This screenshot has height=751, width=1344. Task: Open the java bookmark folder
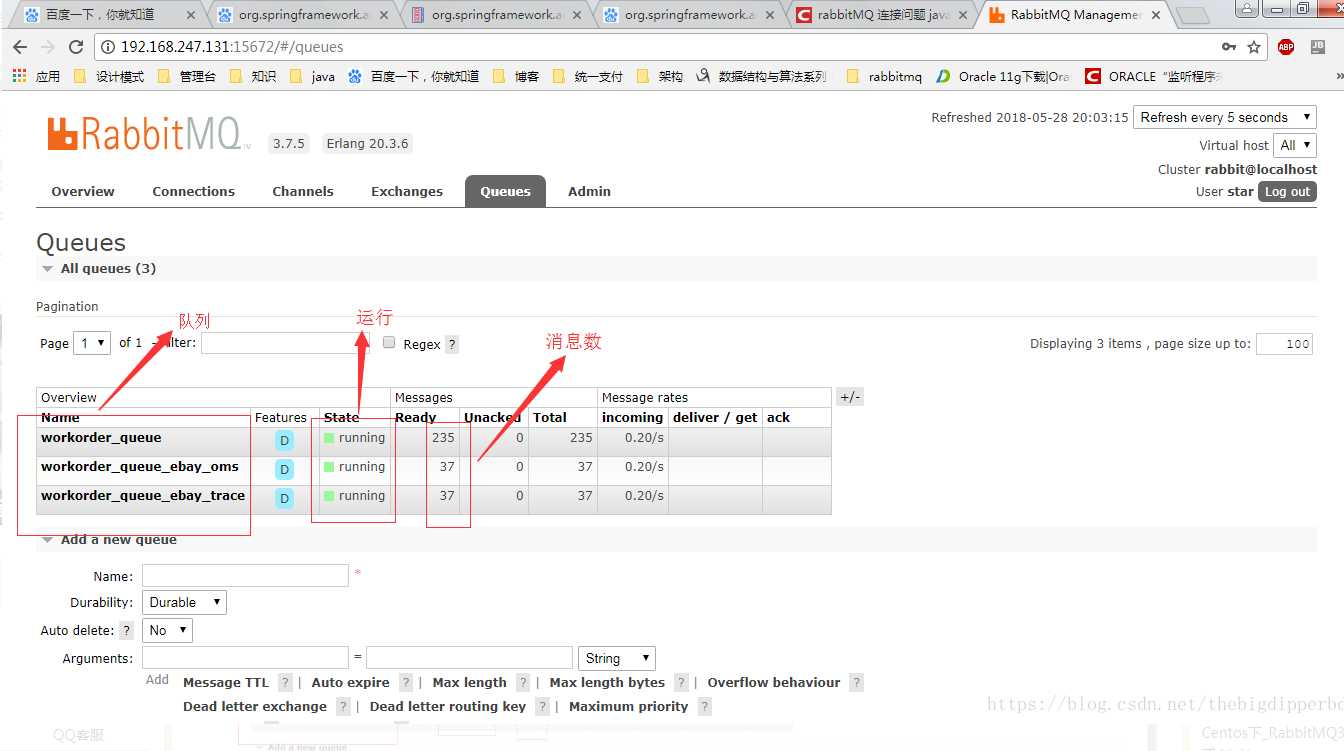[x=312, y=76]
